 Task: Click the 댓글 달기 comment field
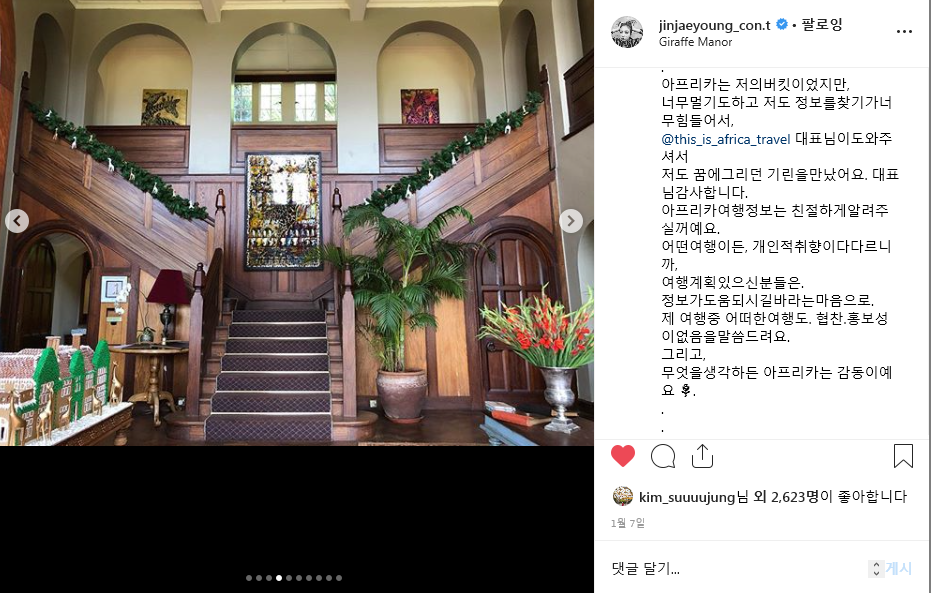pyautogui.click(x=736, y=568)
